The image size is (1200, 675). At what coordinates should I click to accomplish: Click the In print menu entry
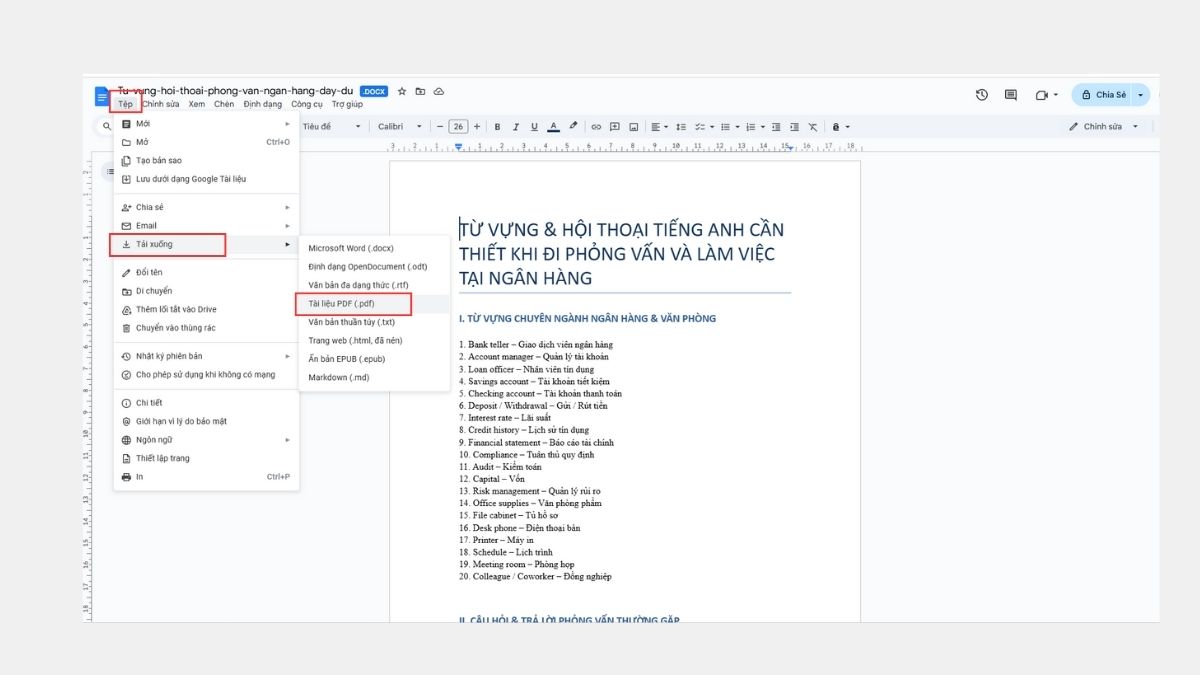click(205, 477)
